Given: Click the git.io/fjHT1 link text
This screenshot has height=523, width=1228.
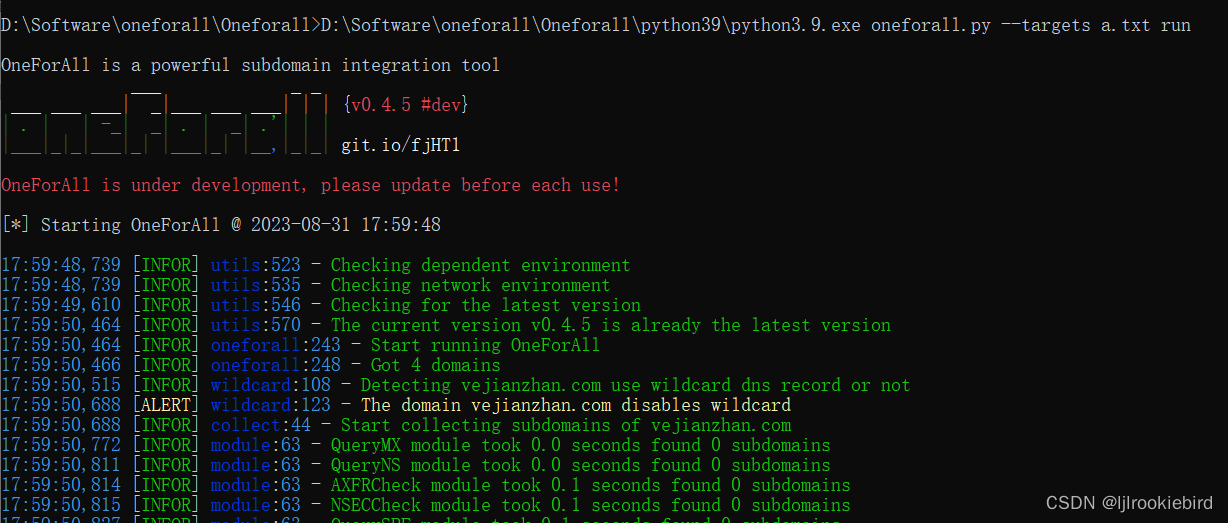Looking at the screenshot, I should point(401,145).
